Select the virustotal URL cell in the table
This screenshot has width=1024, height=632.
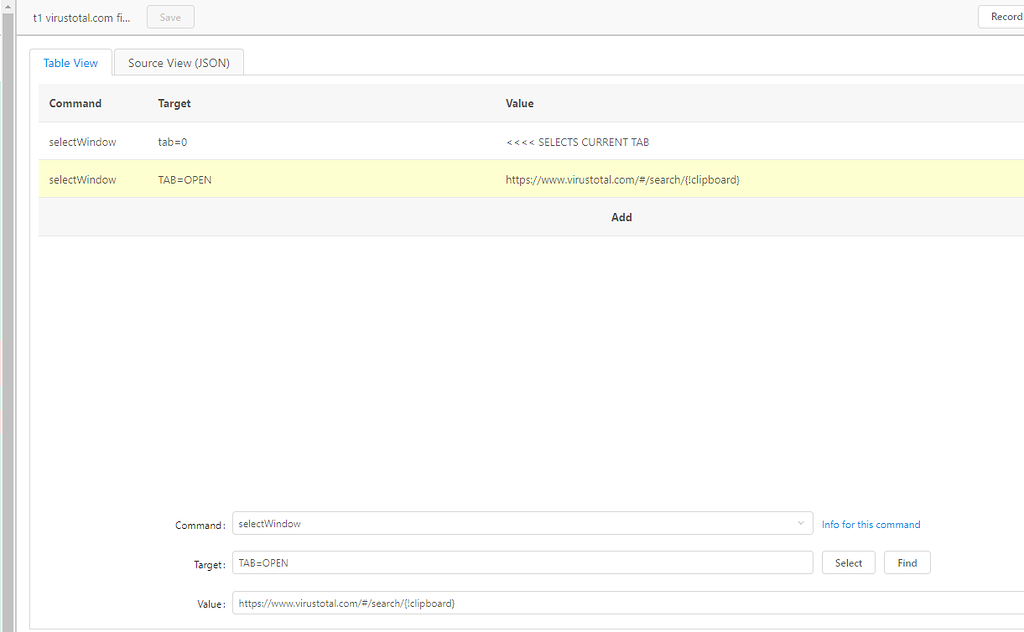tap(622, 180)
